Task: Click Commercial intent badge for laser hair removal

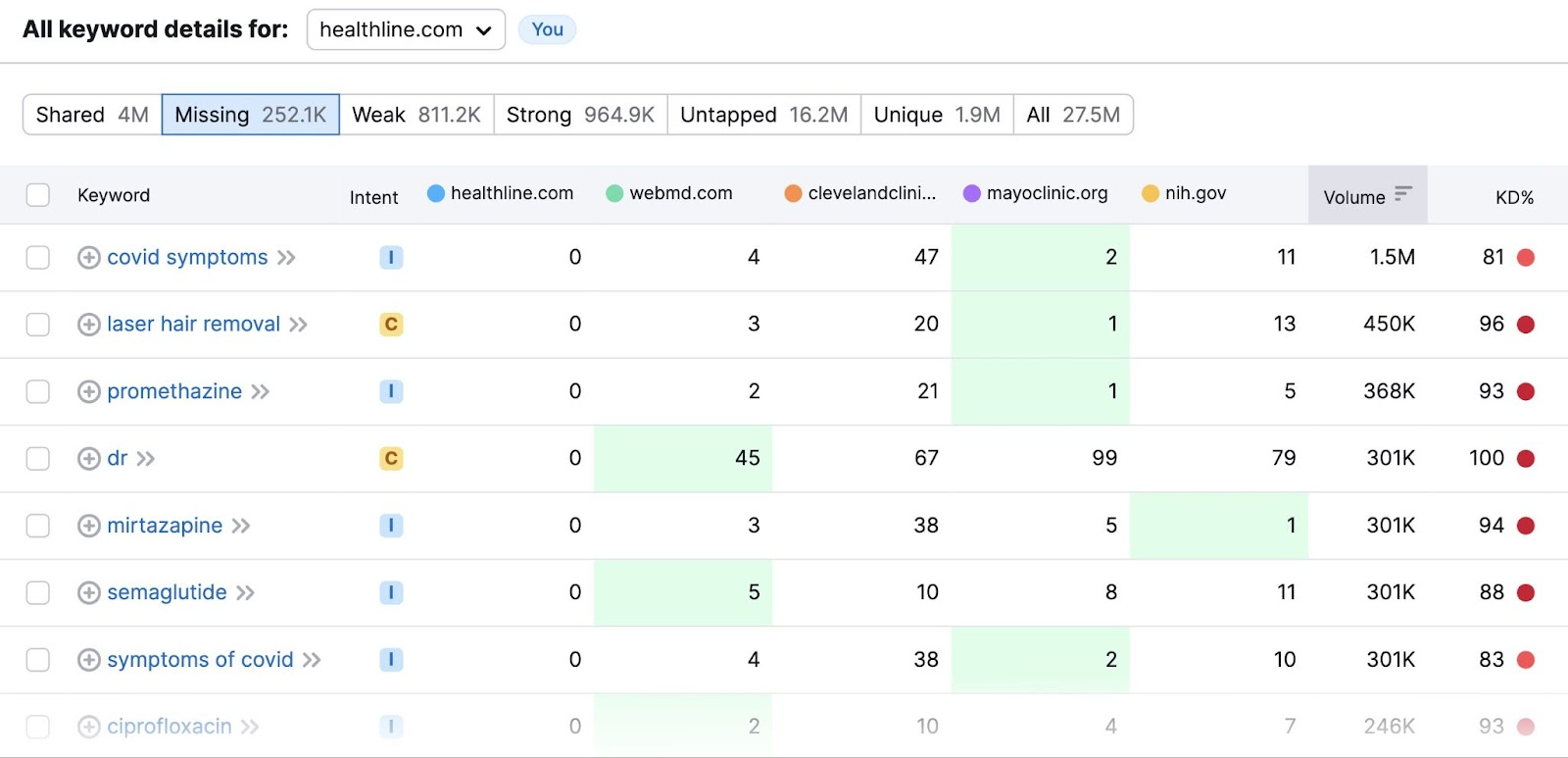Action: click(x=391, y=325)
